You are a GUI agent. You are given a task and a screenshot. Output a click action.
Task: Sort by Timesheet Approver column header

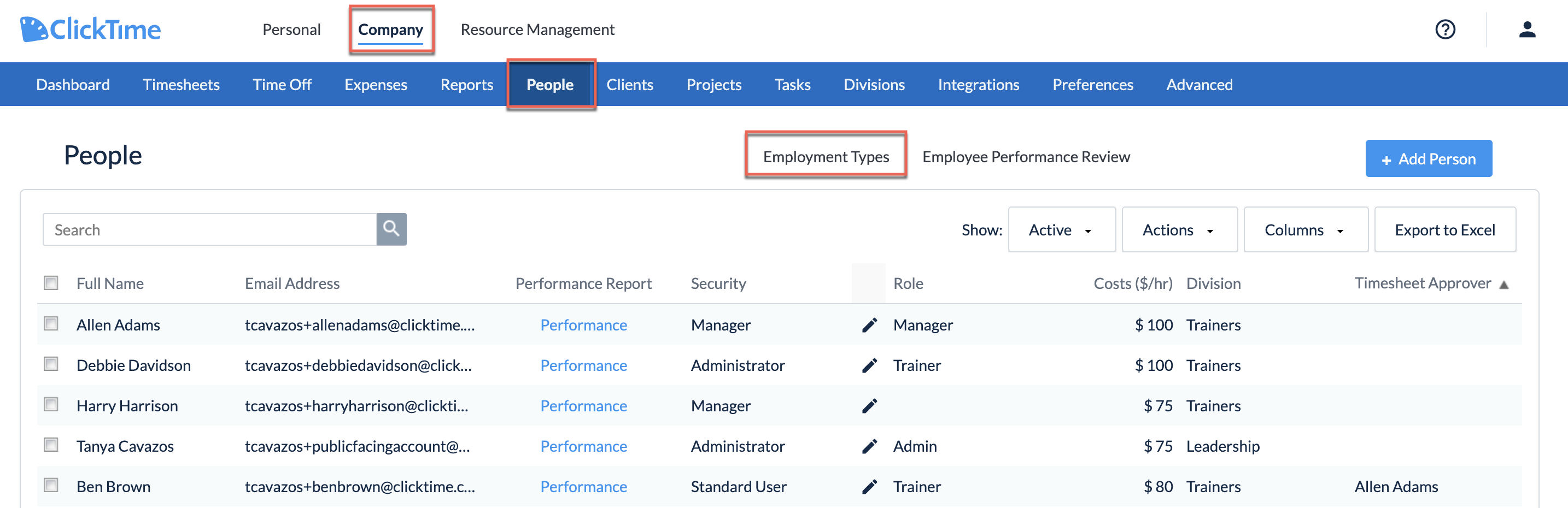click(x=1423, y=283)
